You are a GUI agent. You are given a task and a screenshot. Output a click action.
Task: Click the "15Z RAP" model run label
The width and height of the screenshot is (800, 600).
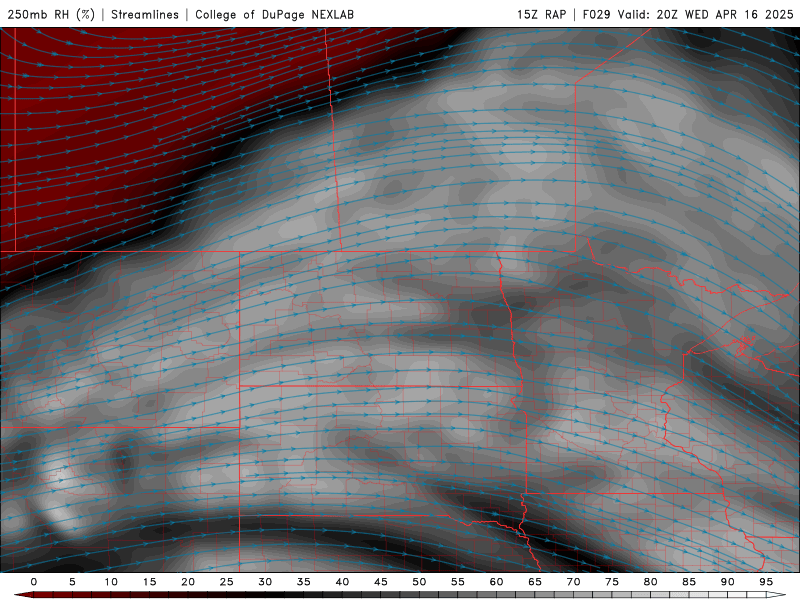pos(541,14)
